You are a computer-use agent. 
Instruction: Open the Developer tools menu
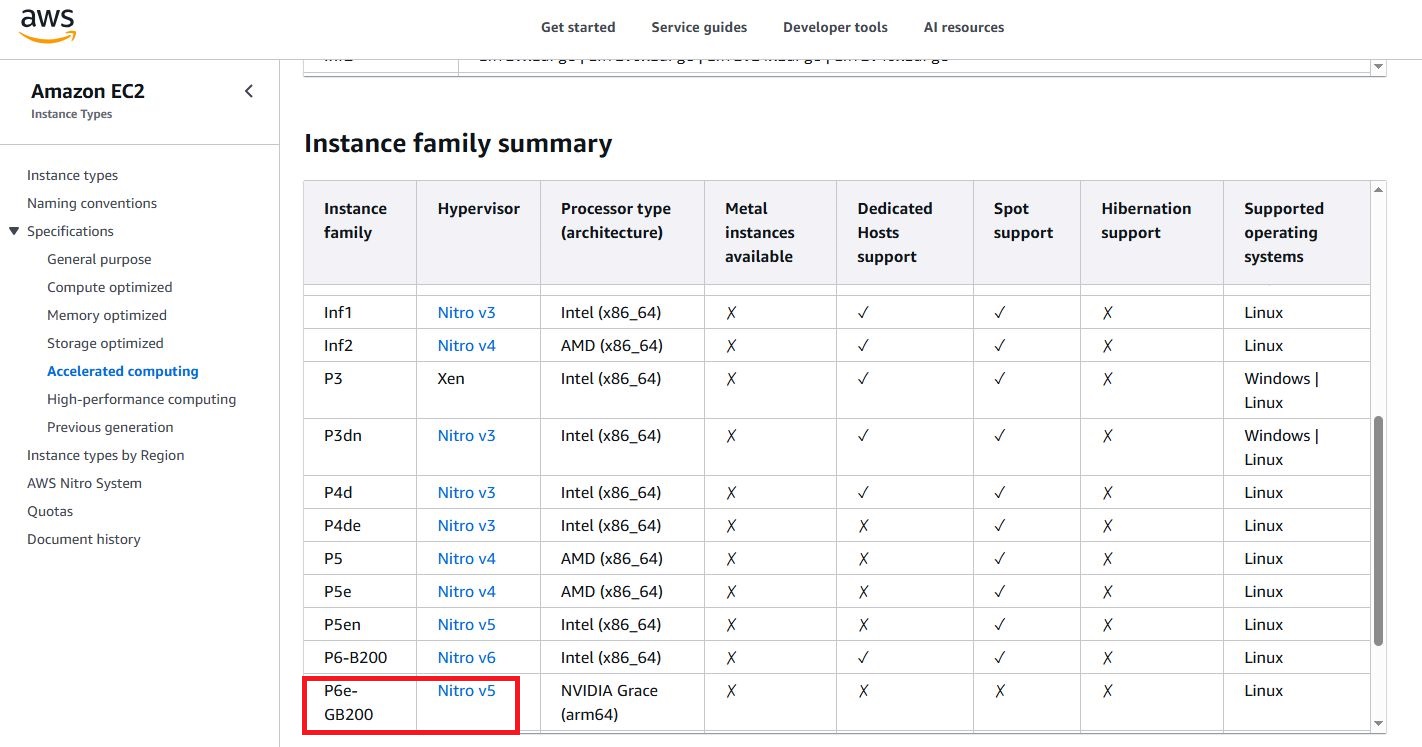click(x=835, y=27)
